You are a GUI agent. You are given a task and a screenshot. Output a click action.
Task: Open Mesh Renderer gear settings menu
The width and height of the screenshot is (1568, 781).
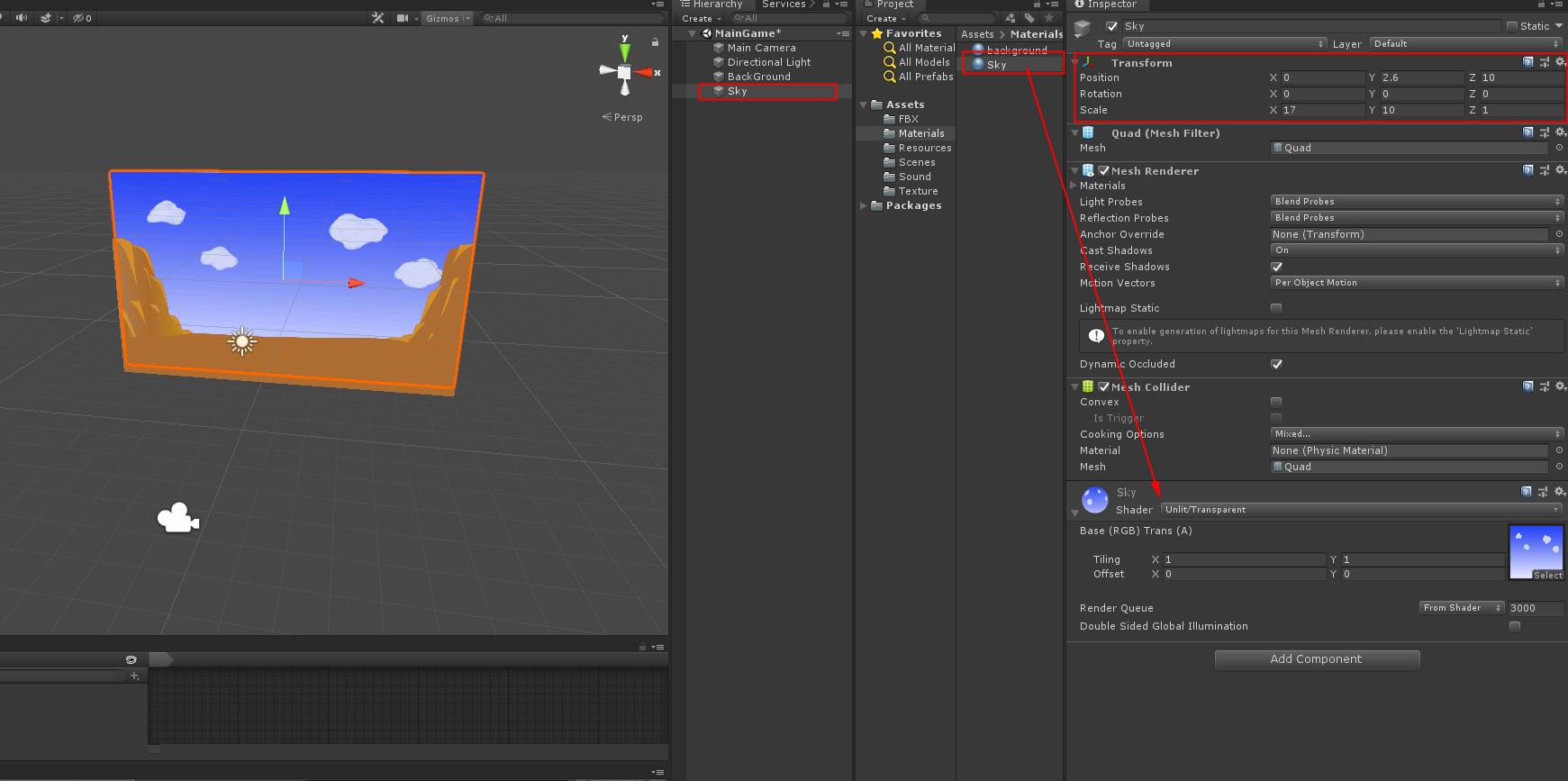tap(1560, 169)
